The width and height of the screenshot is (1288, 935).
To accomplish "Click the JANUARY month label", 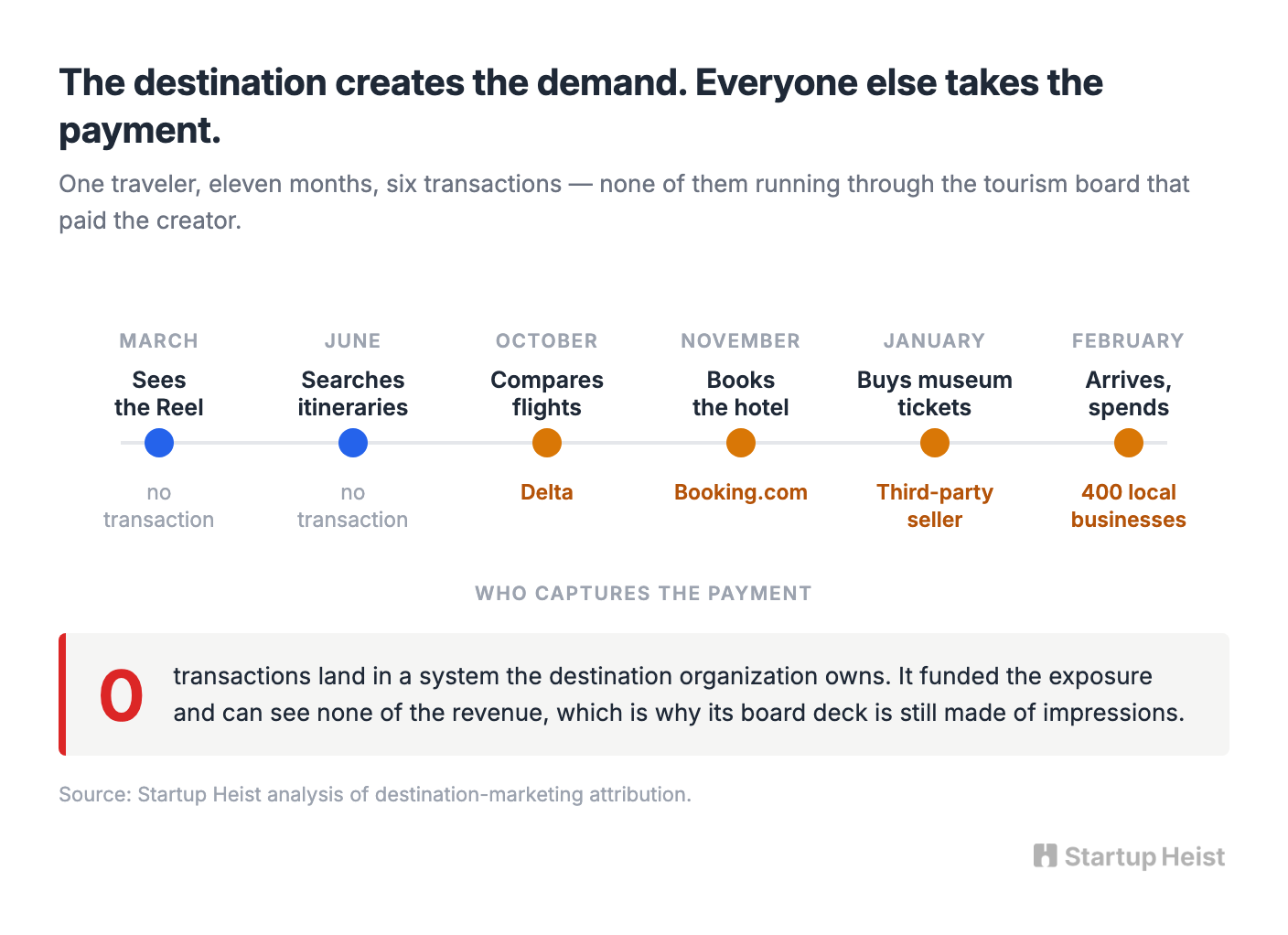I will coord(935,341).
